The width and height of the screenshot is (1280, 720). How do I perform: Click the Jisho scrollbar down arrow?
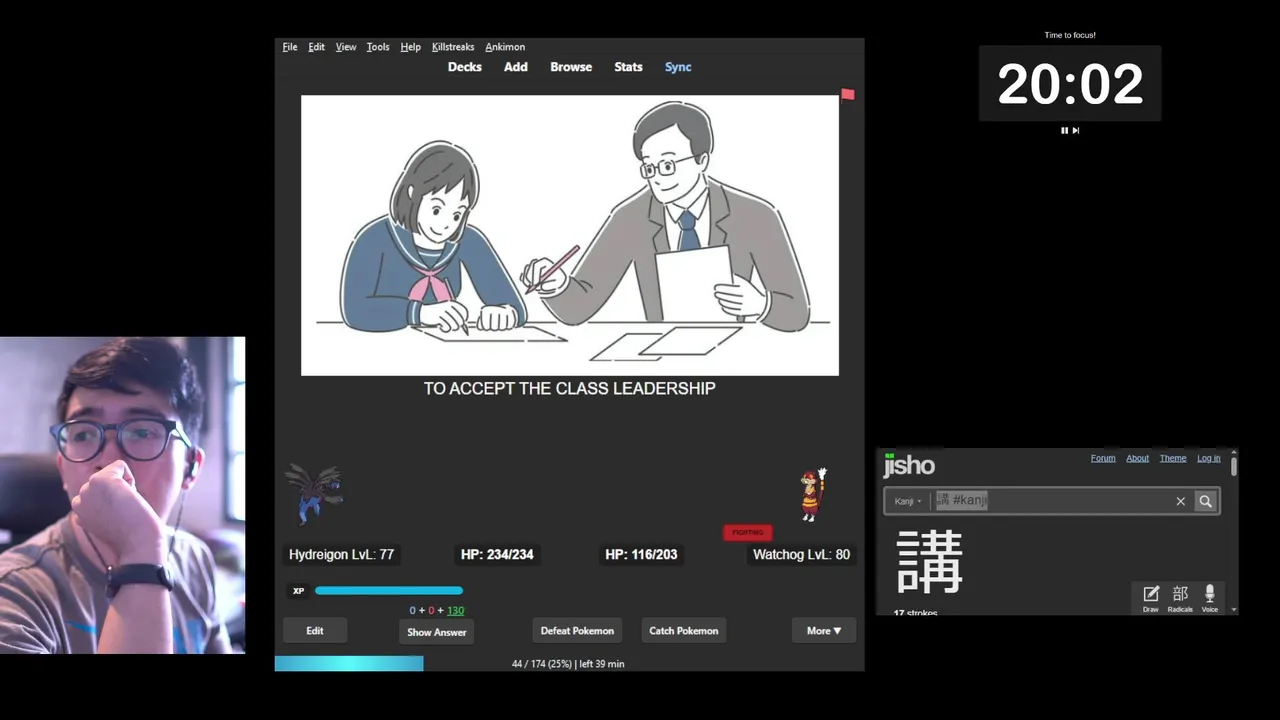point(1234,609)
